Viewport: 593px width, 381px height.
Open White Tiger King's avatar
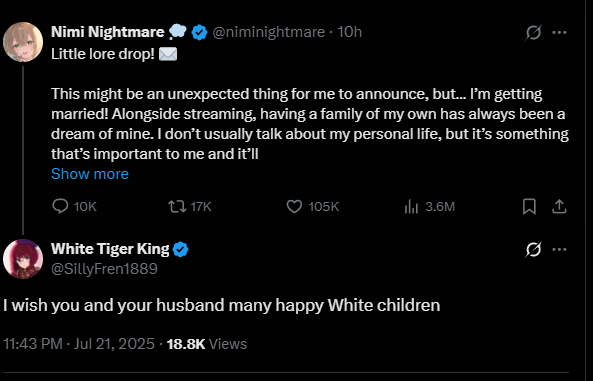[23, 259]
